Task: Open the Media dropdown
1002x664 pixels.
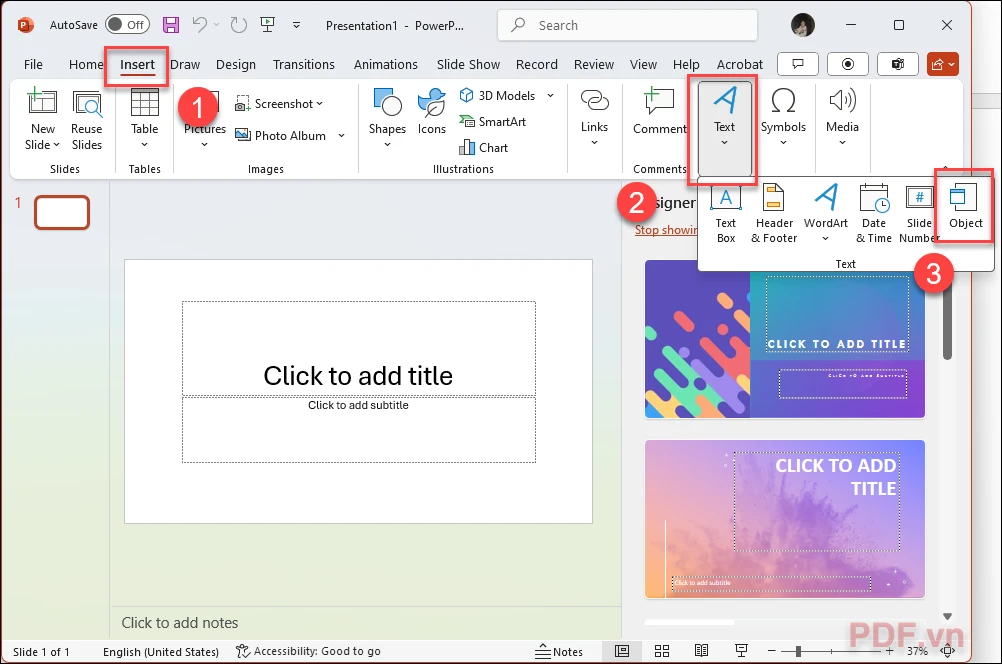Action: [842, 117]
